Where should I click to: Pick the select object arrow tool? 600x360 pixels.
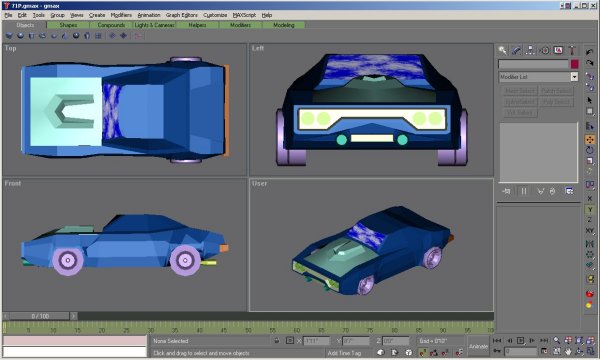(x=589, y=99)
